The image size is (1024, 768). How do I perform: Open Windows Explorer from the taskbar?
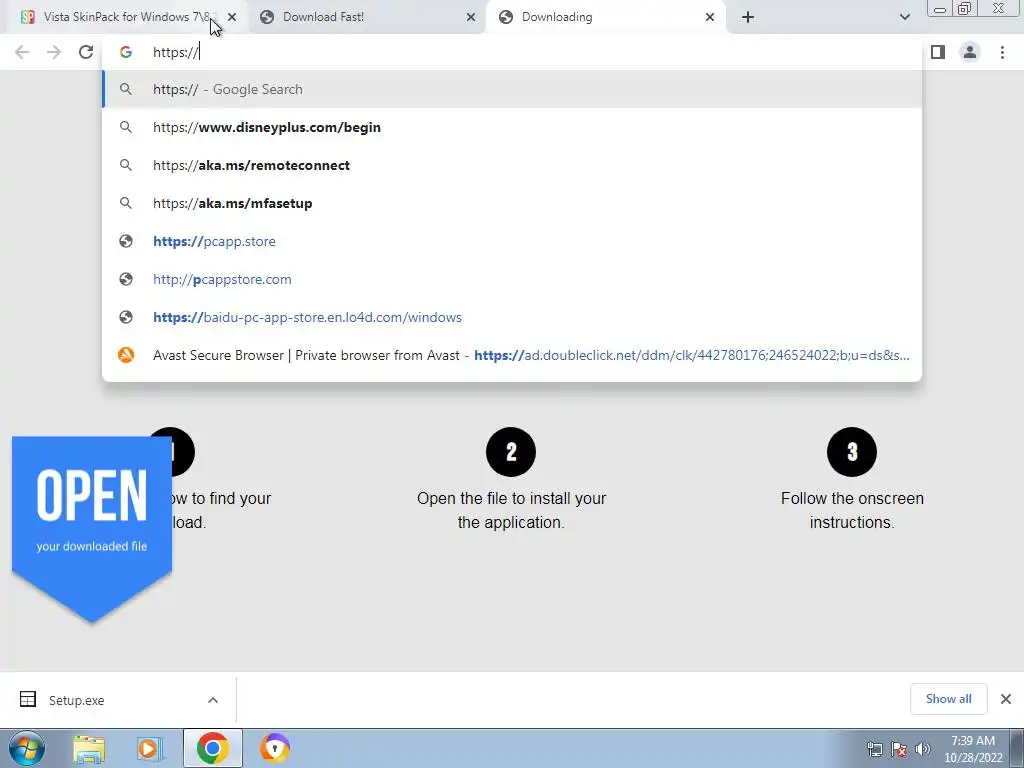point(89,748)
